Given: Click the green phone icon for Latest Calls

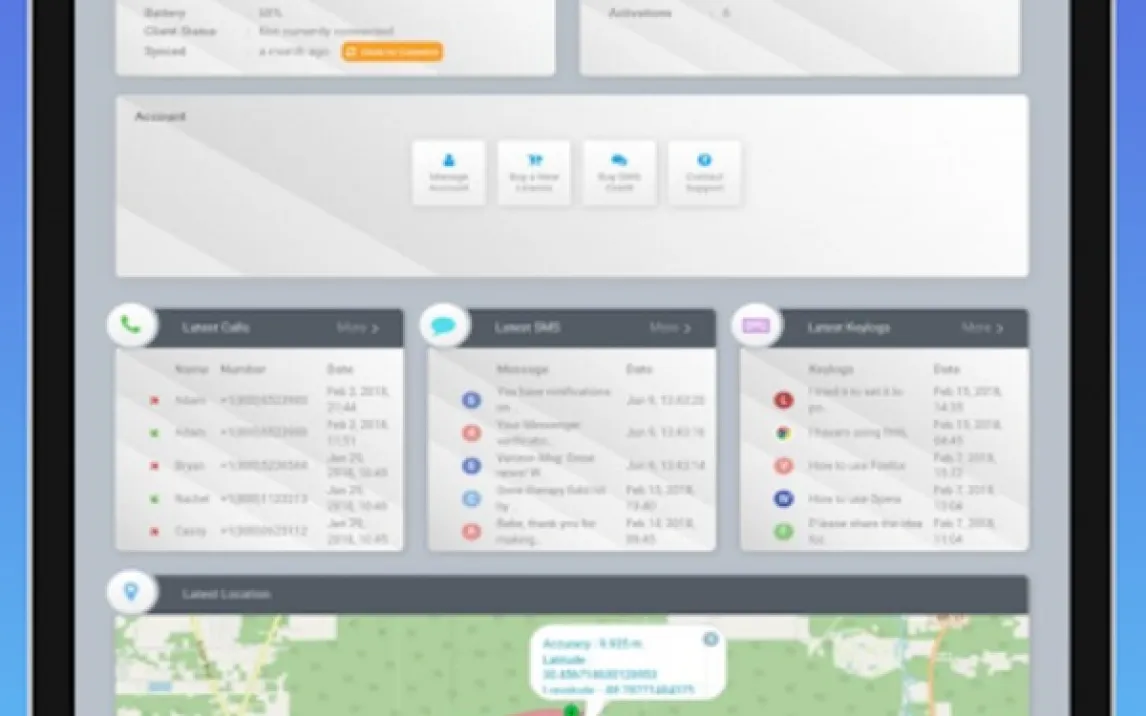Looking at the screenshot, I should click(131, 325).
